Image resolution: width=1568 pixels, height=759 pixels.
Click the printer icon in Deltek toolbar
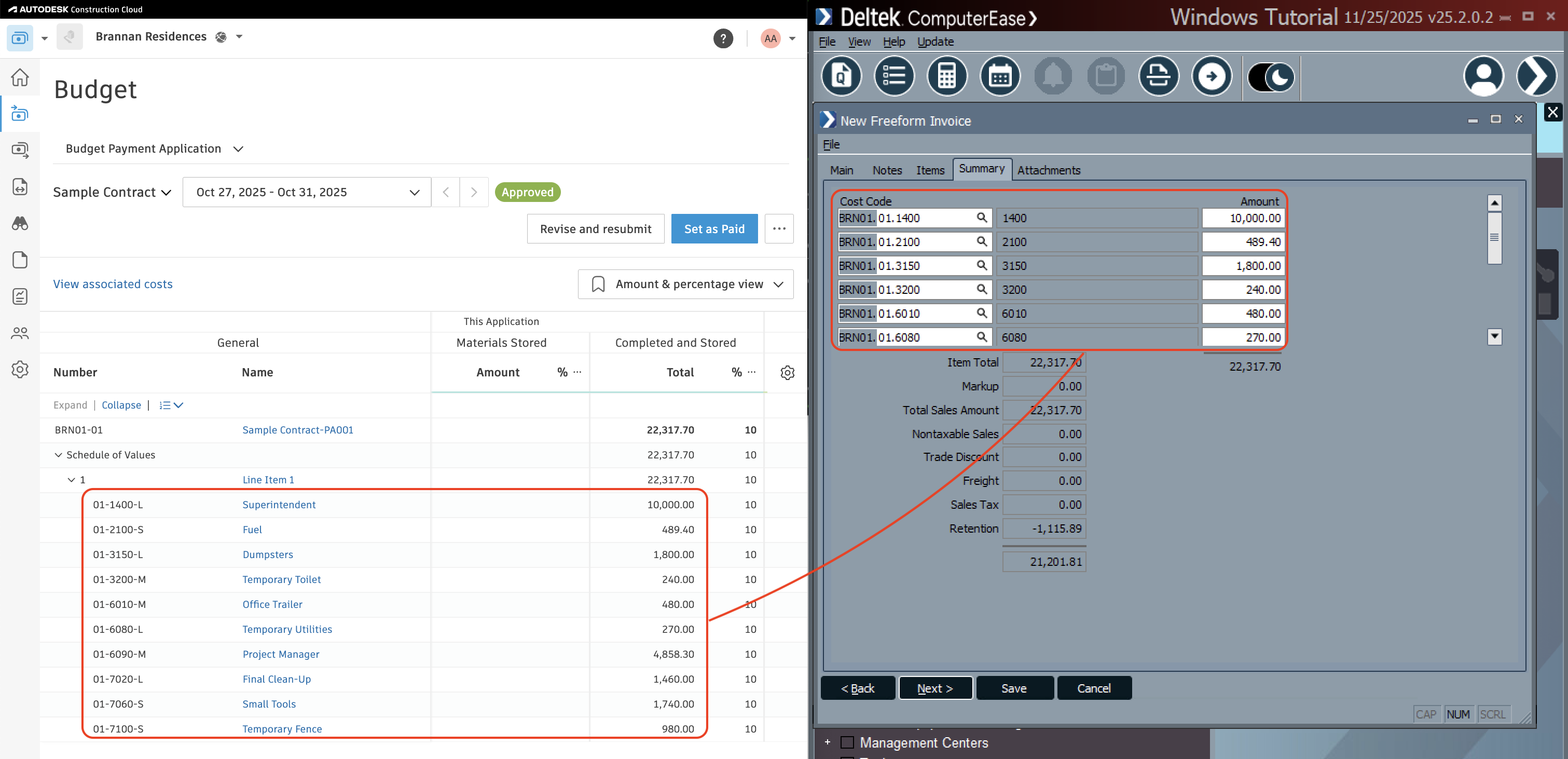[1158, 77]
